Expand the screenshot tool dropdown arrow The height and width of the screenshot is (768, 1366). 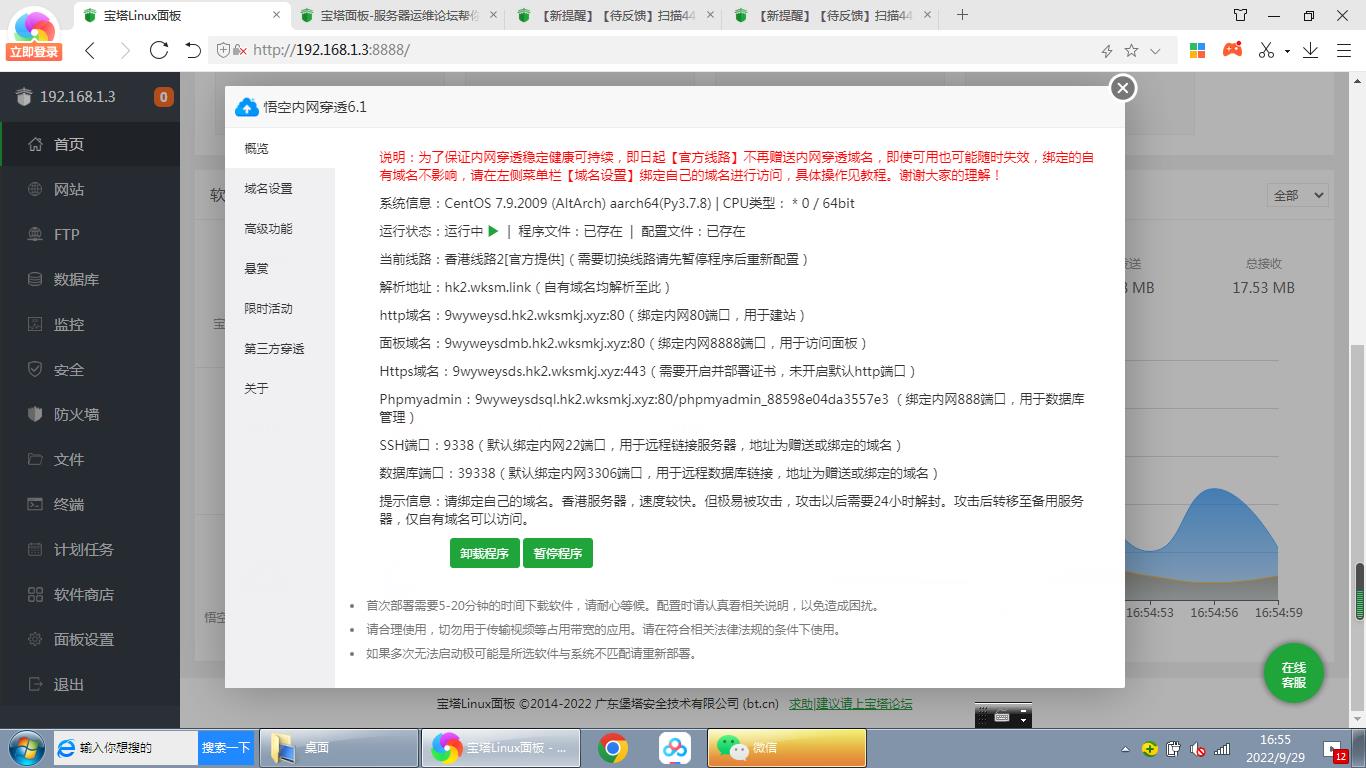point(1287,51)
